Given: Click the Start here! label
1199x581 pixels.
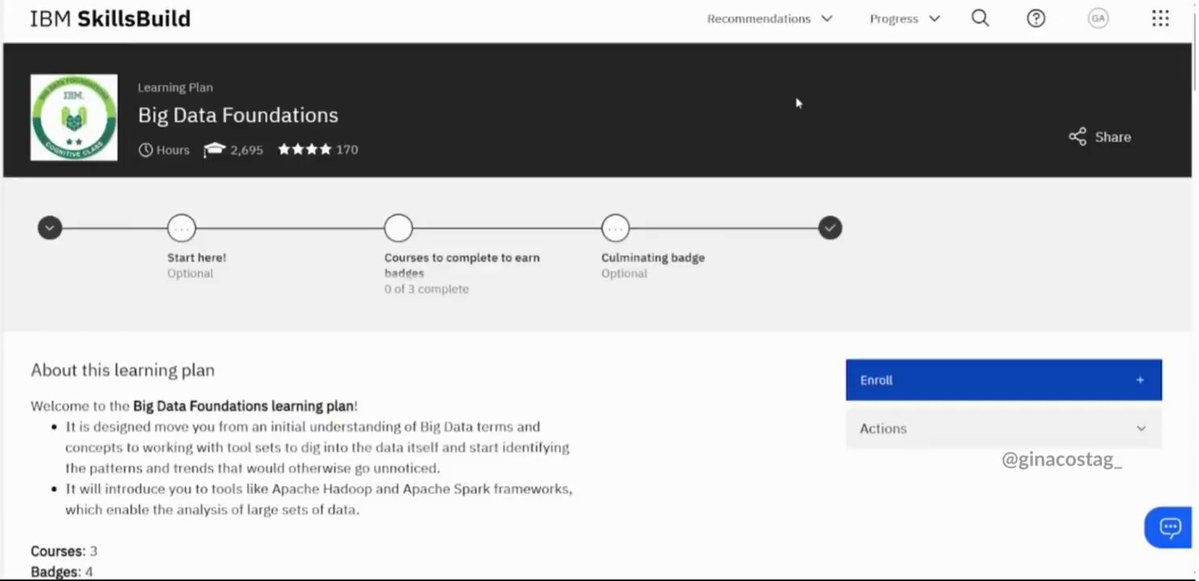Looking at the screenshot, I should click(x=197, y=258).
